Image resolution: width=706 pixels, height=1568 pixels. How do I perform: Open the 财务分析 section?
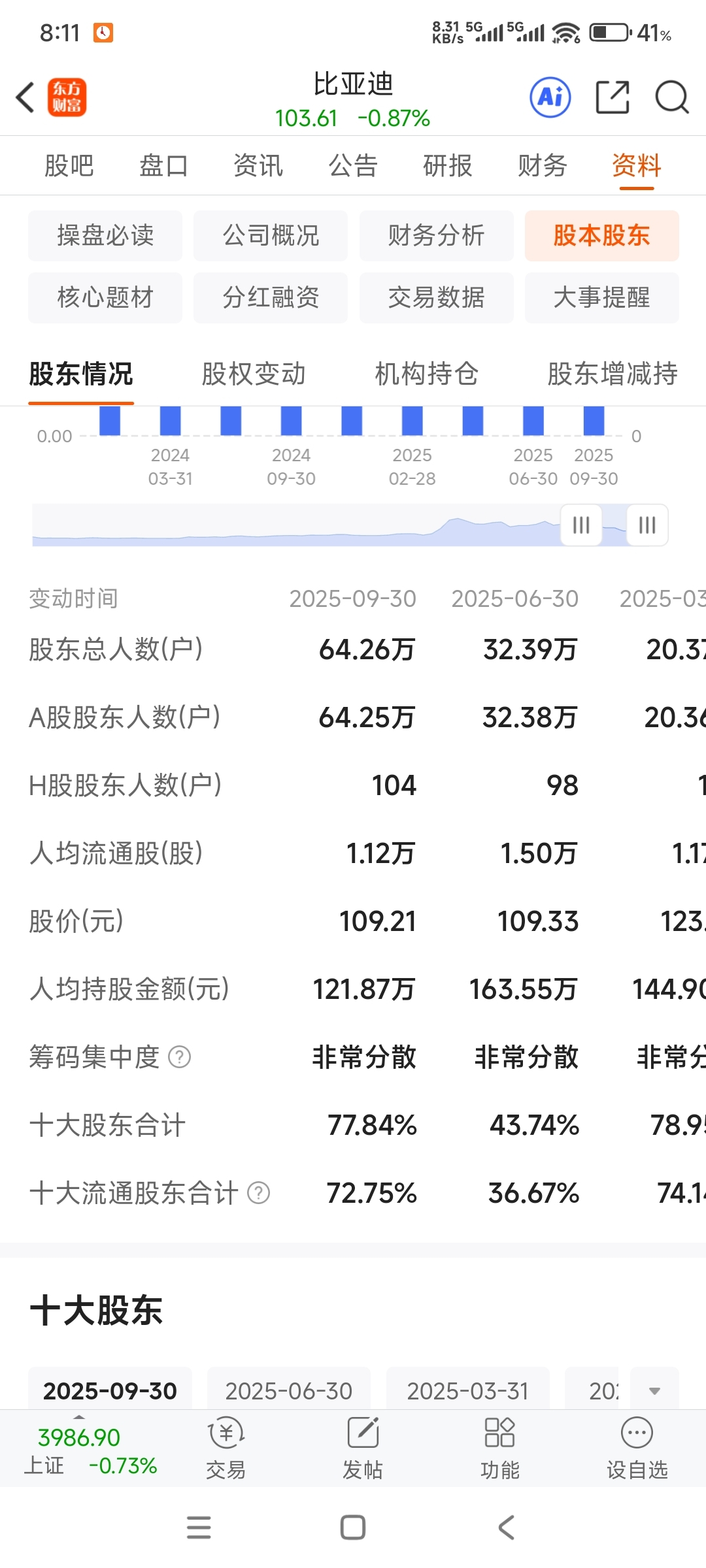(437, 236)
